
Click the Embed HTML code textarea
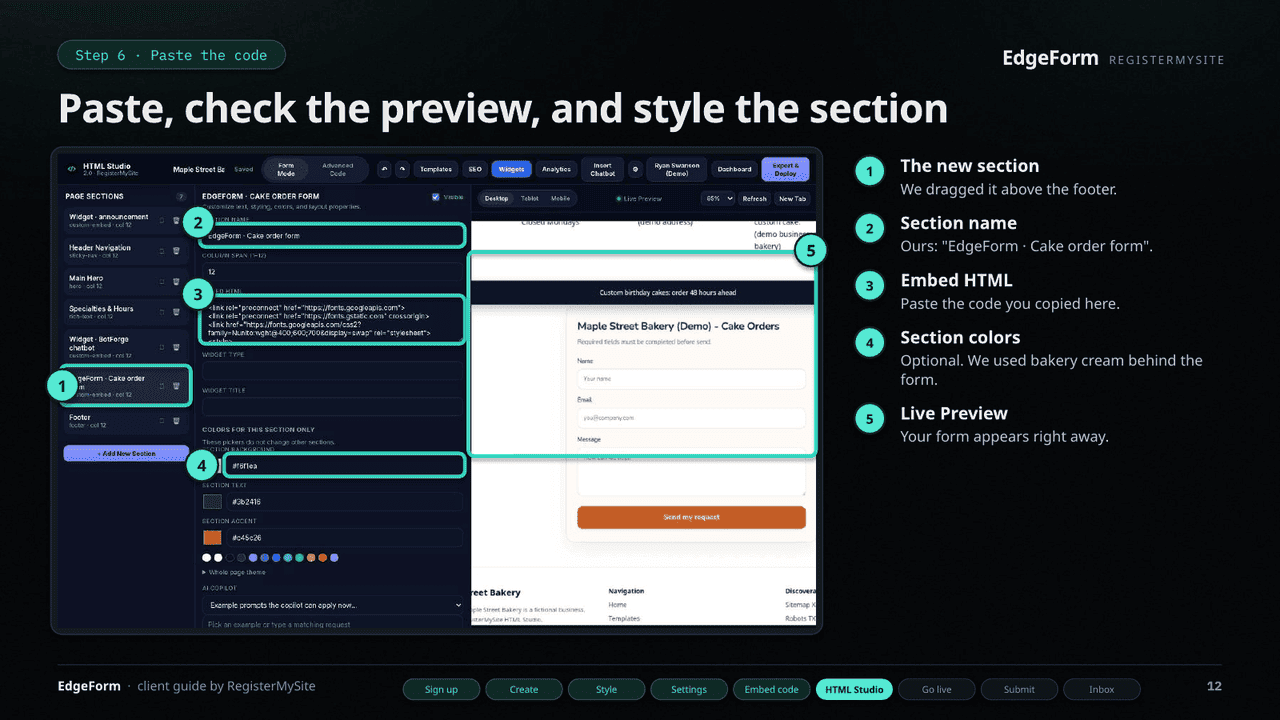(332, 320)
